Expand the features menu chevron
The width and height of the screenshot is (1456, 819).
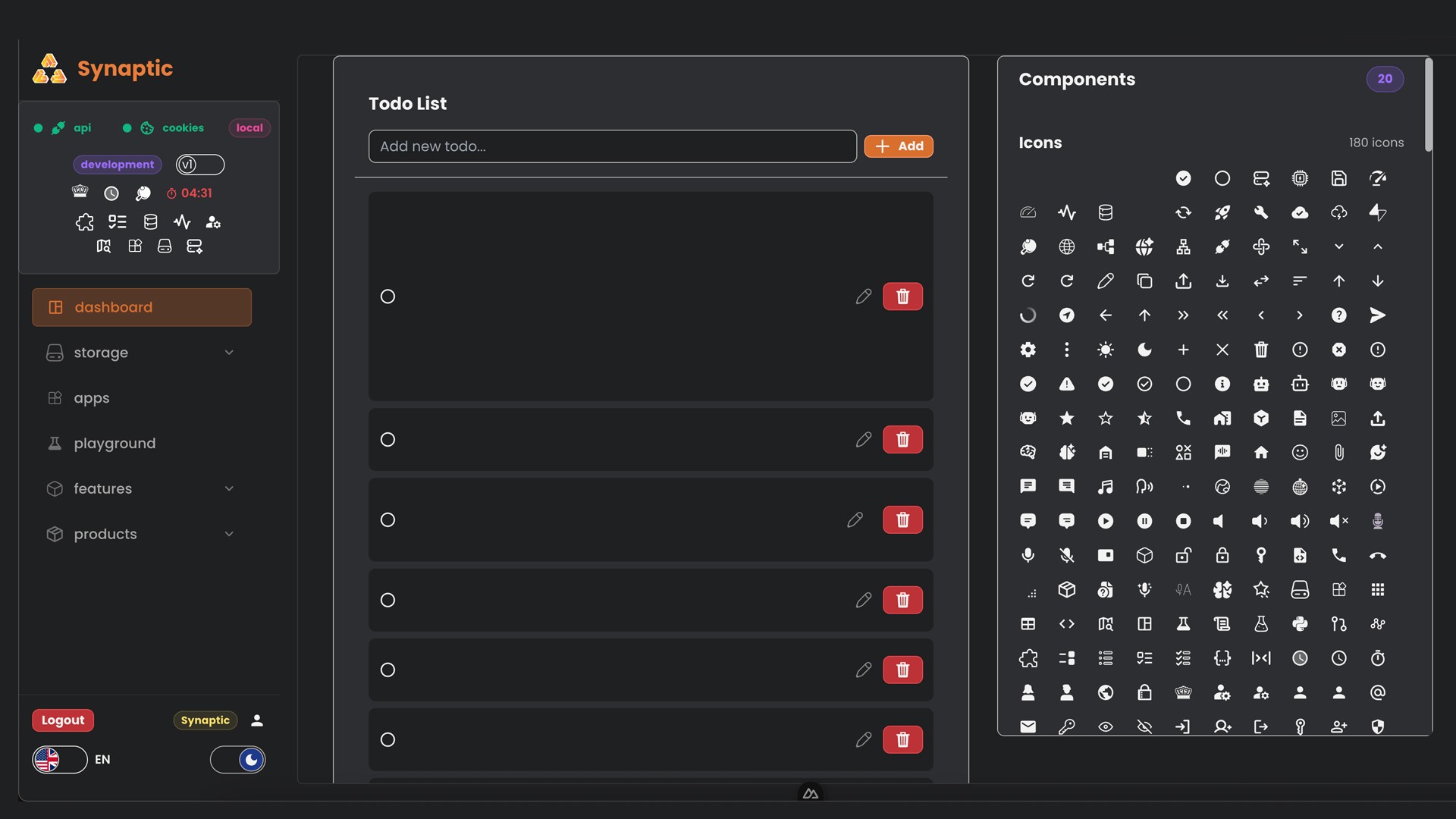pos(229,489)
